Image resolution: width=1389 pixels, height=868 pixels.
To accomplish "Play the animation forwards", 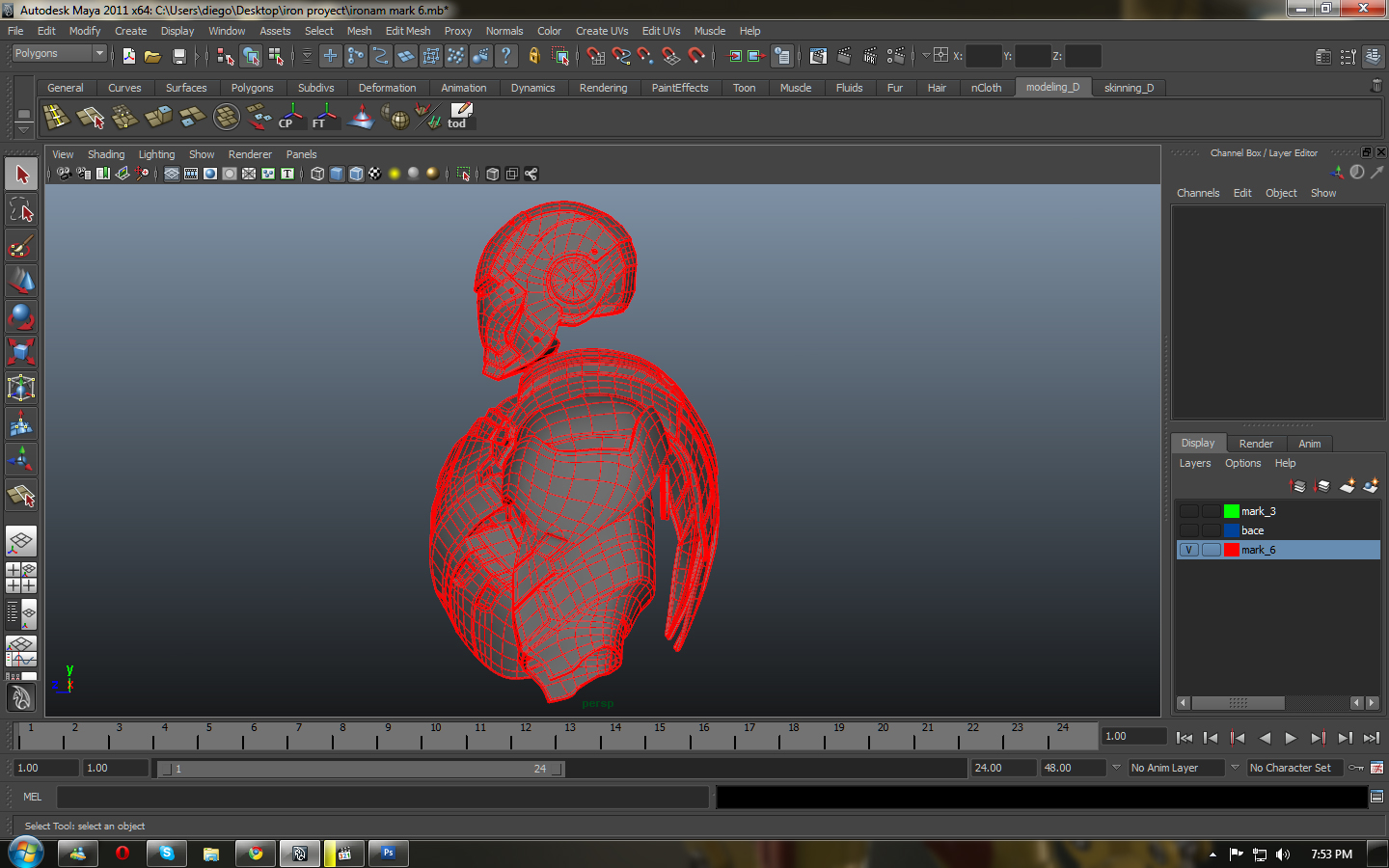I will 1291,738.
